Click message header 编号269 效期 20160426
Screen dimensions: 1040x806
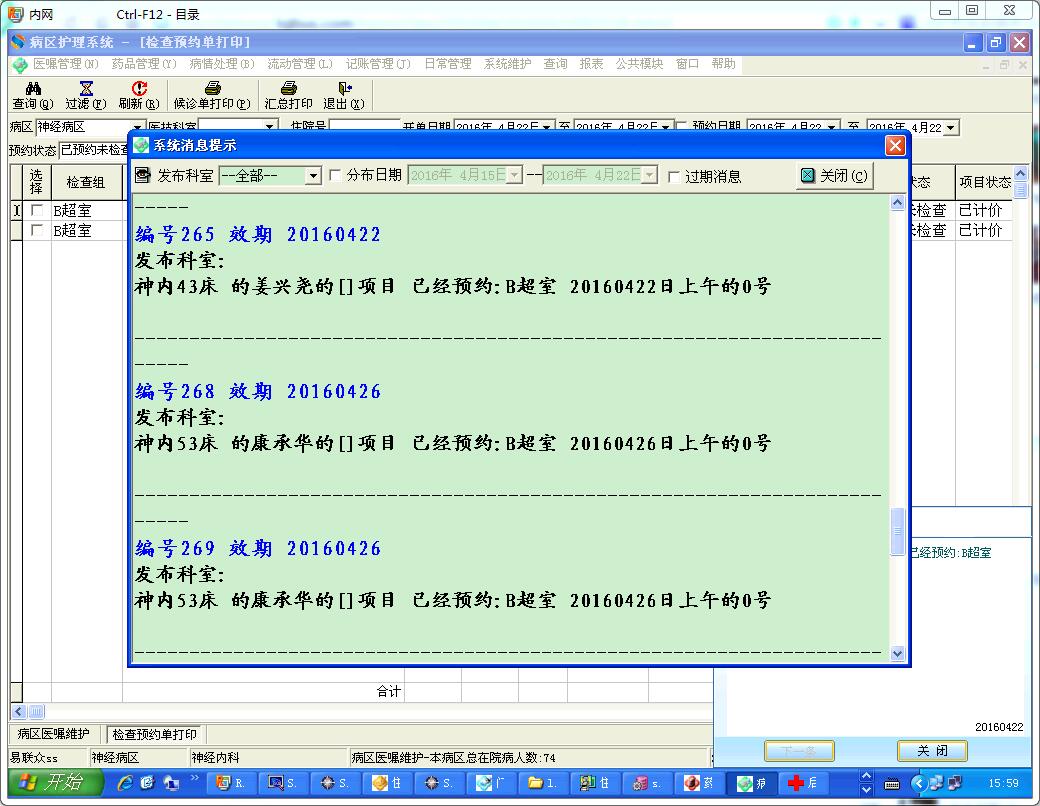(x=258, y=549)
